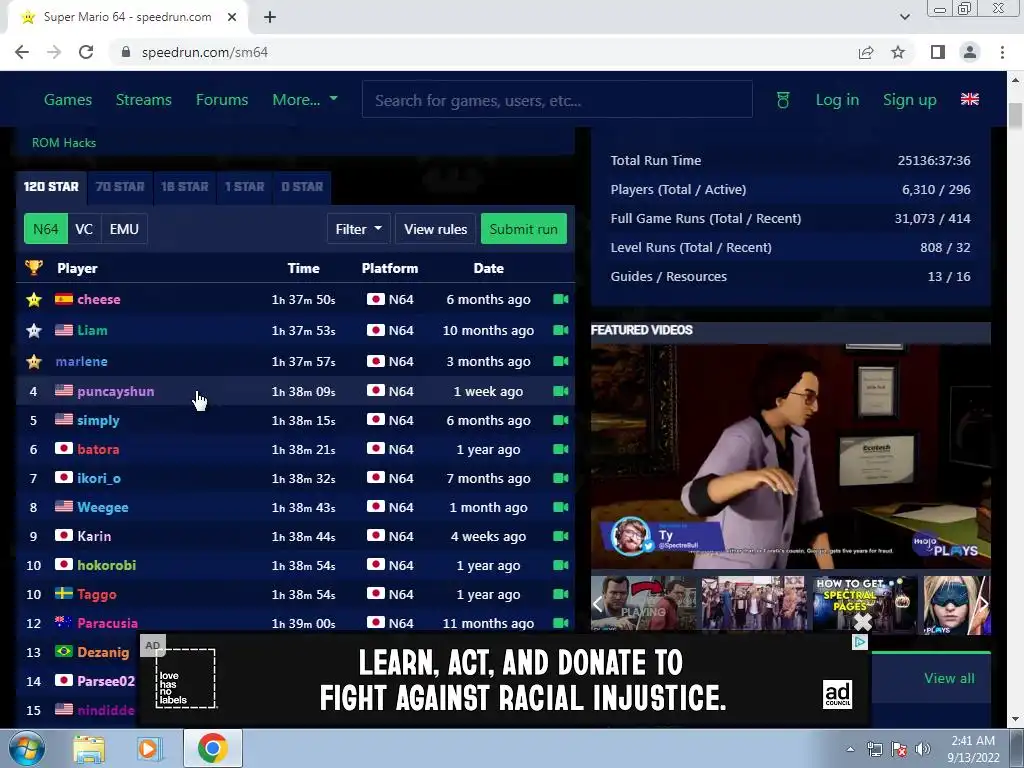Click the Sign up link
Viewport: 1024px width, 768px height.
910,100
